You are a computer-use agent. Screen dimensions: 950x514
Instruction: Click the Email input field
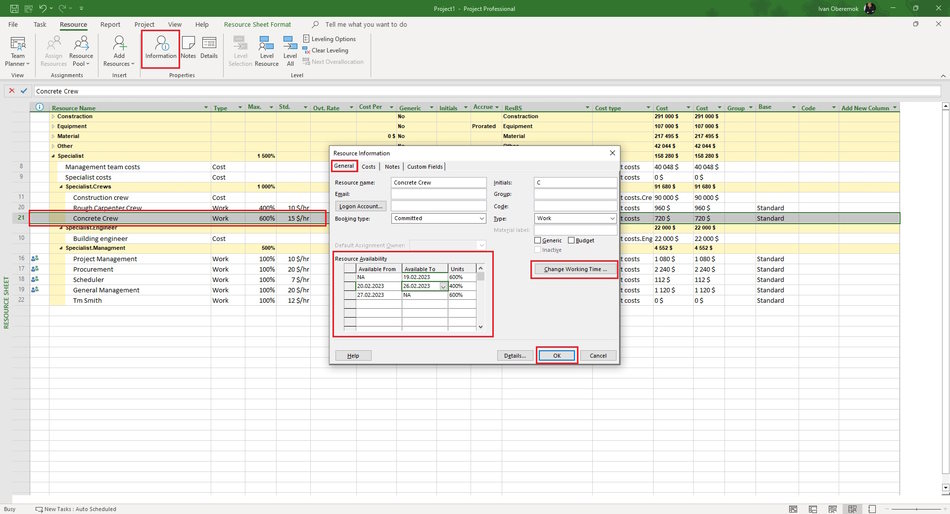coord(438,194)
